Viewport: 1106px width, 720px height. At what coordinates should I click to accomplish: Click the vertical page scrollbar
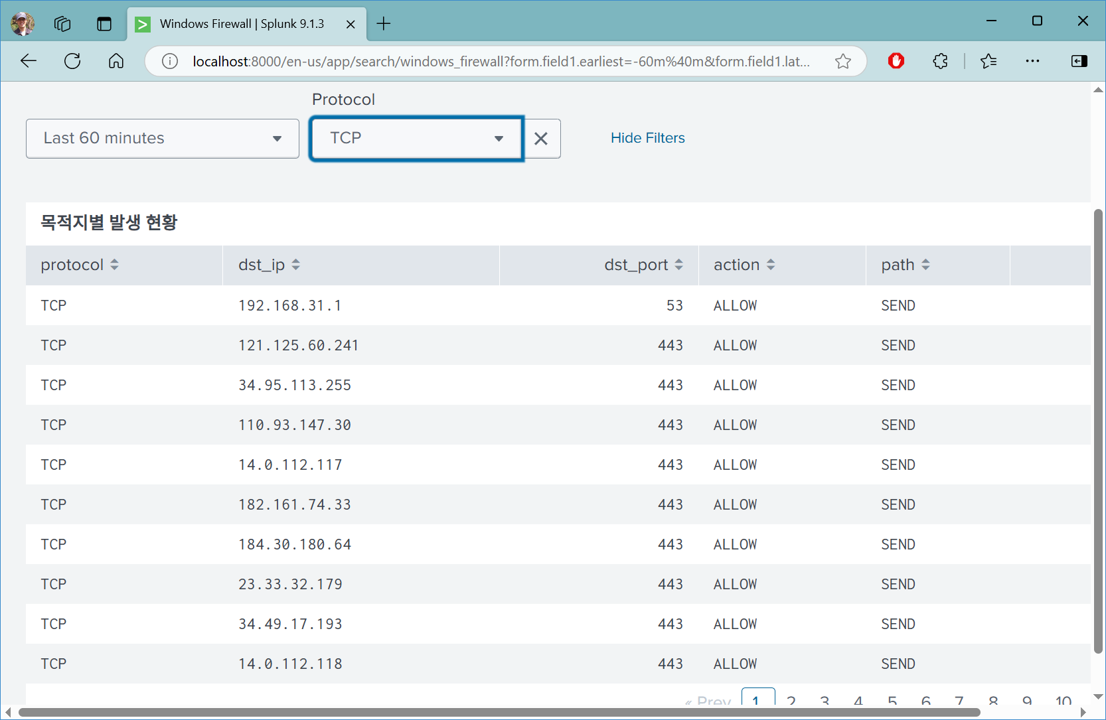click(1098, 430)
